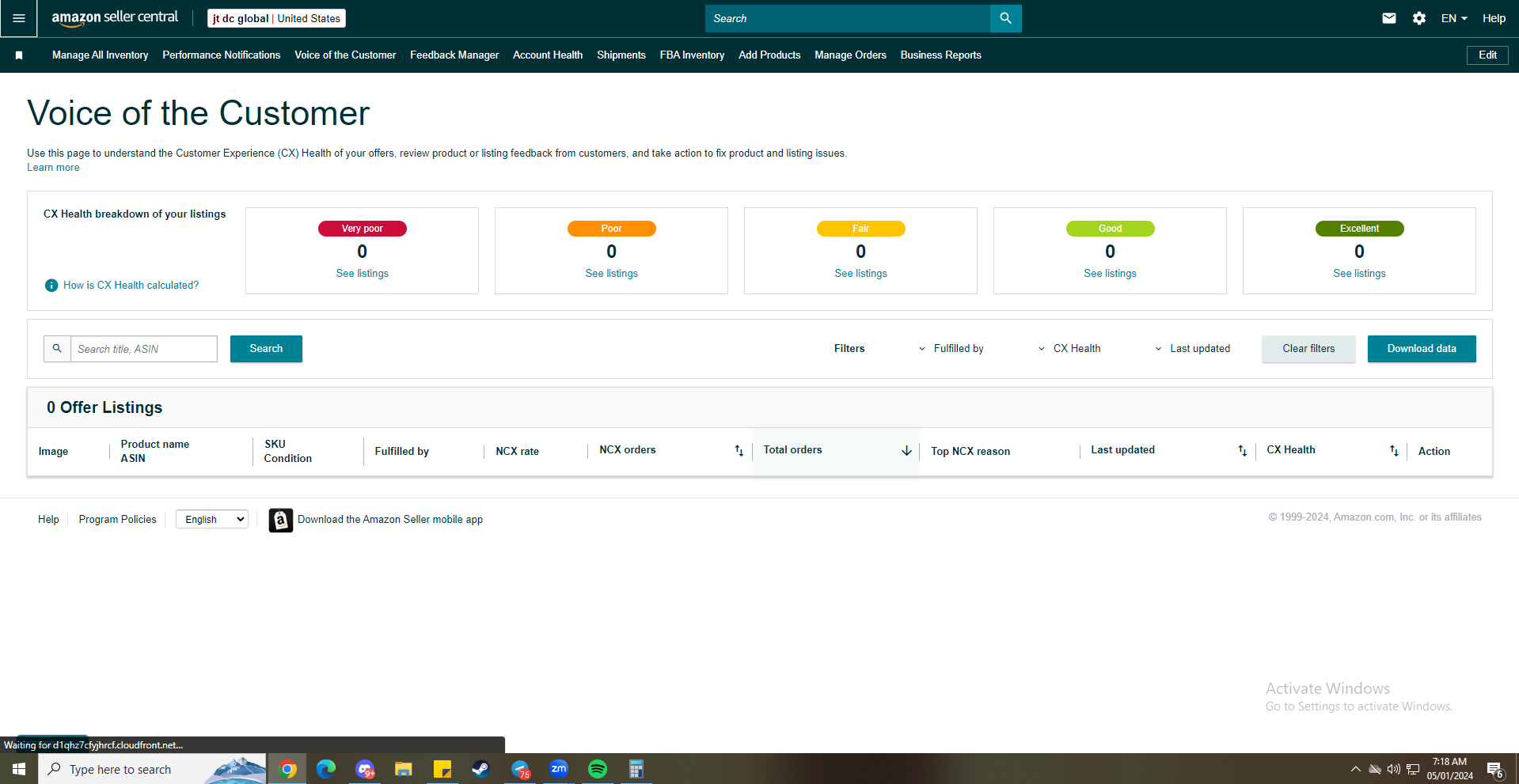Open the settings gear icon
1519x784 pixels.
pyautogui.click(x=1419, y=18)
